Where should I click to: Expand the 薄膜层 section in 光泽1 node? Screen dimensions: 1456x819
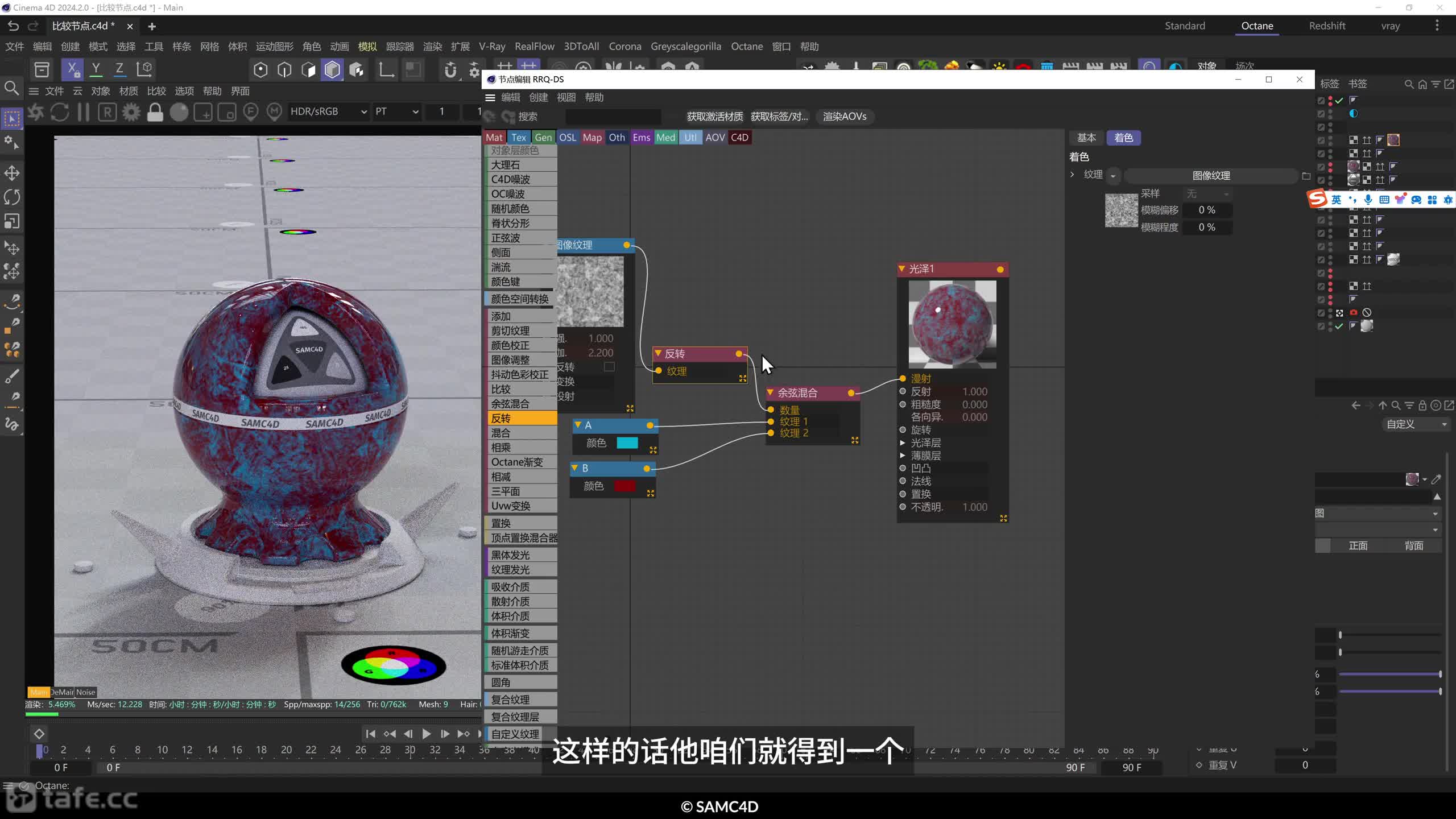click(x=903, y=456)
